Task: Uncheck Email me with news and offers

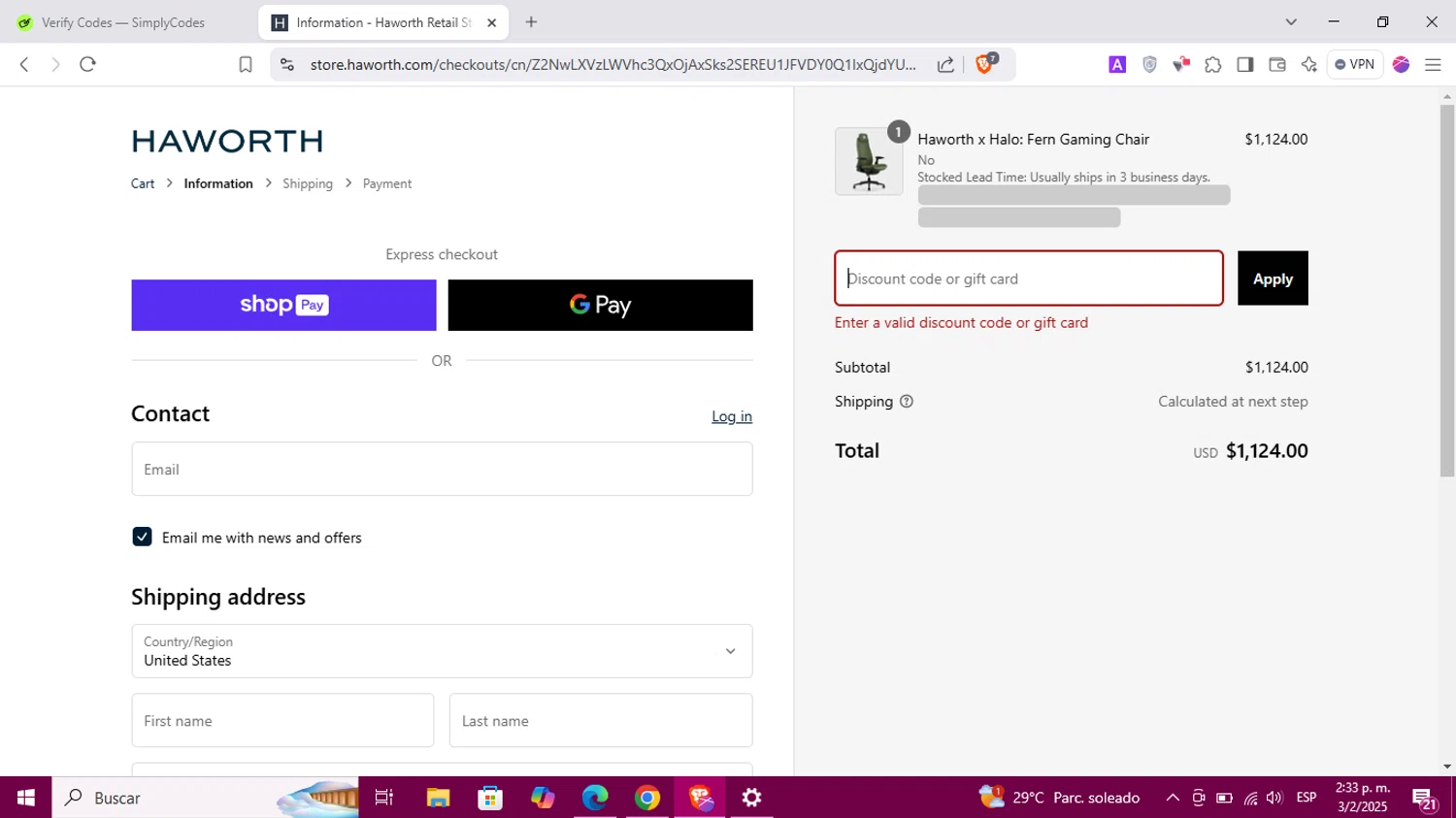Action: [x=142, y=537]
